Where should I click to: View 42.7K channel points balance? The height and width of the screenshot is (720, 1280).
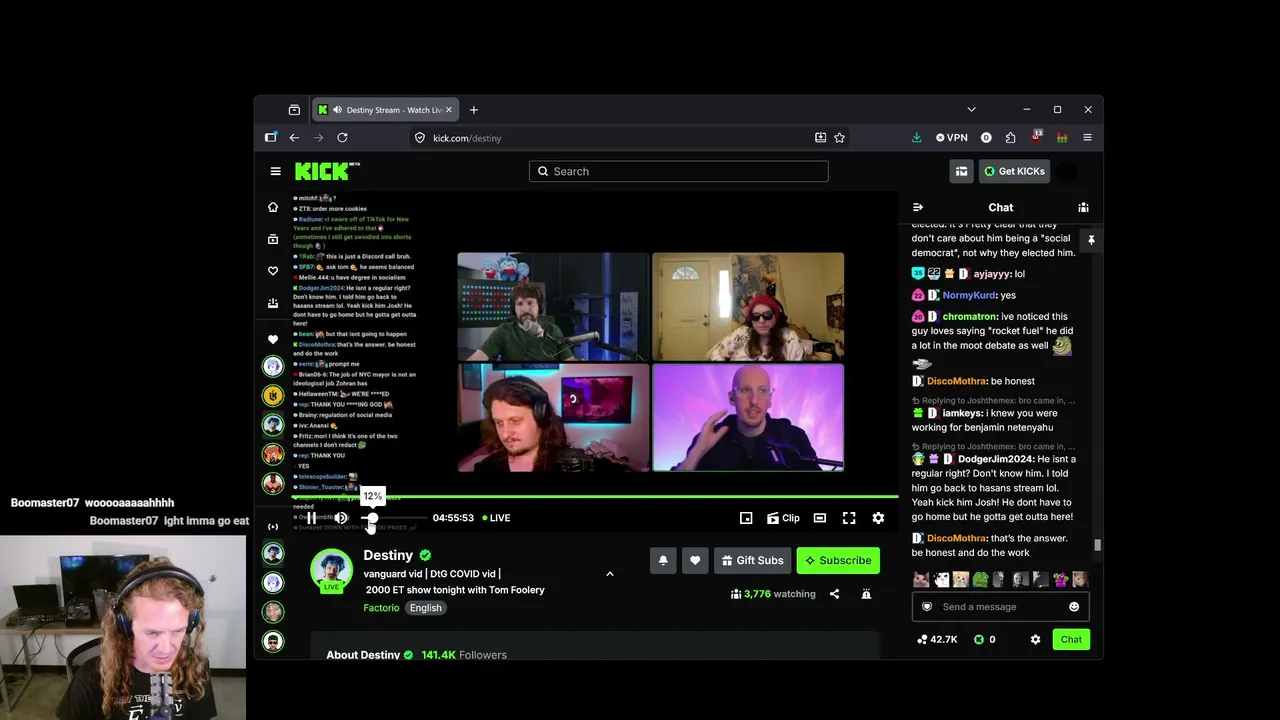point(937,640)
